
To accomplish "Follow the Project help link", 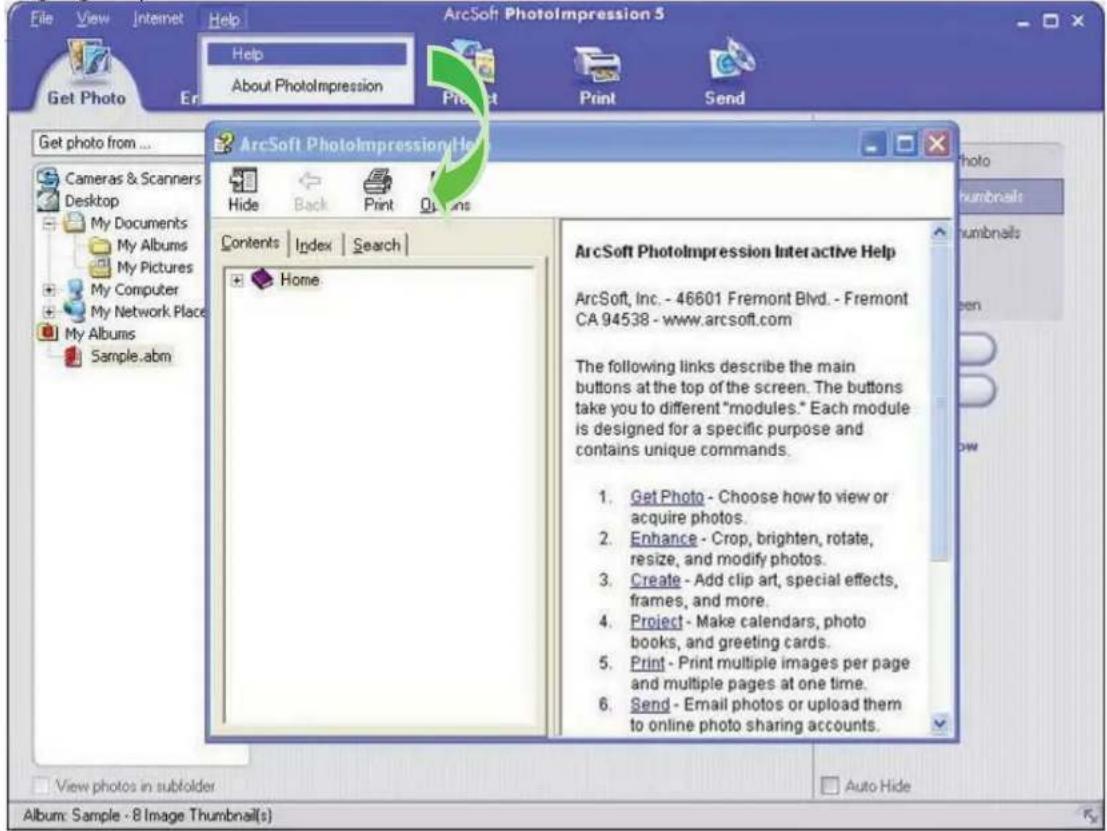I will 657,622.
